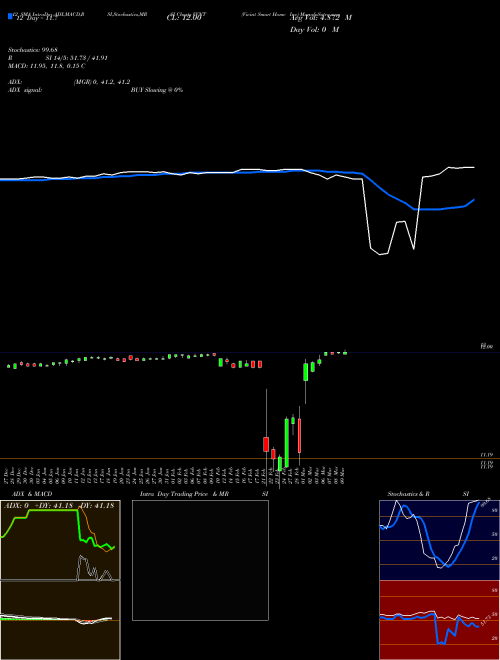The image size is (500, 660).
Task: Select the MACD: 11.95, 11.8, 0.15 line
Action: 47,66
